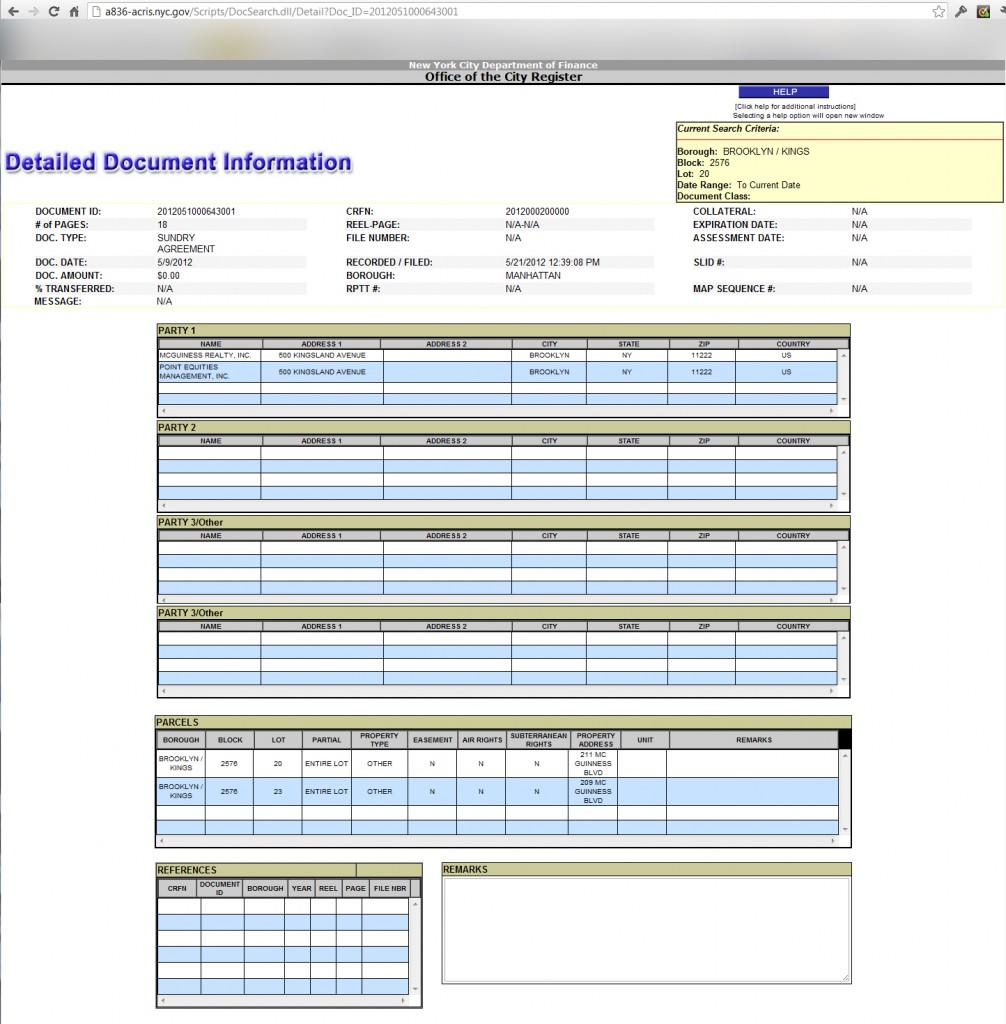Reload the page with the refresh icon
Image resolution: width=1006 pixels, height=1024 pixels.
pyautogui.click(x=54, y=12)
